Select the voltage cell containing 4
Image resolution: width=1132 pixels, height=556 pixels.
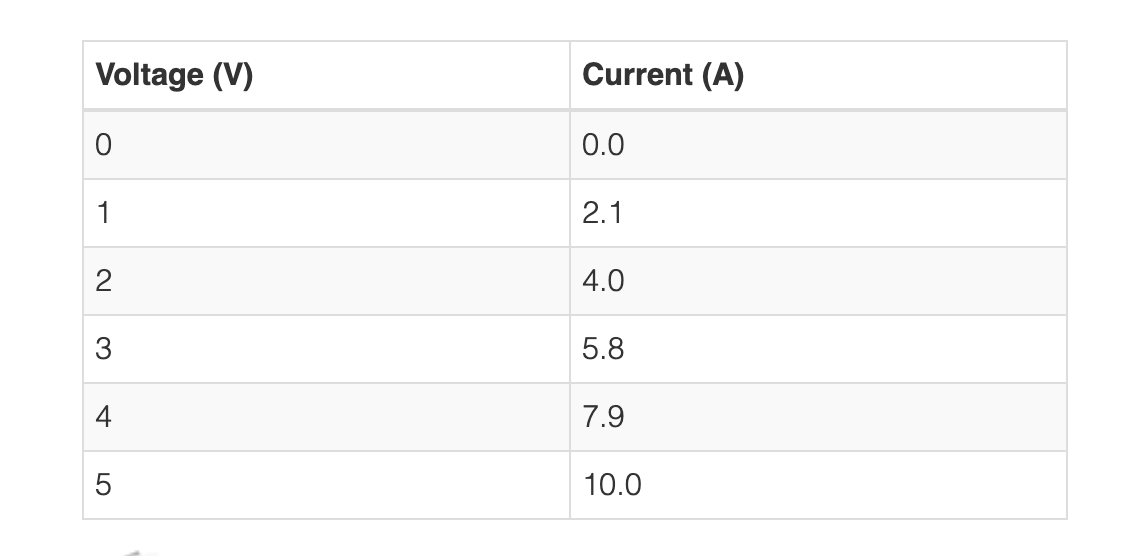click(x=326, y=417)
